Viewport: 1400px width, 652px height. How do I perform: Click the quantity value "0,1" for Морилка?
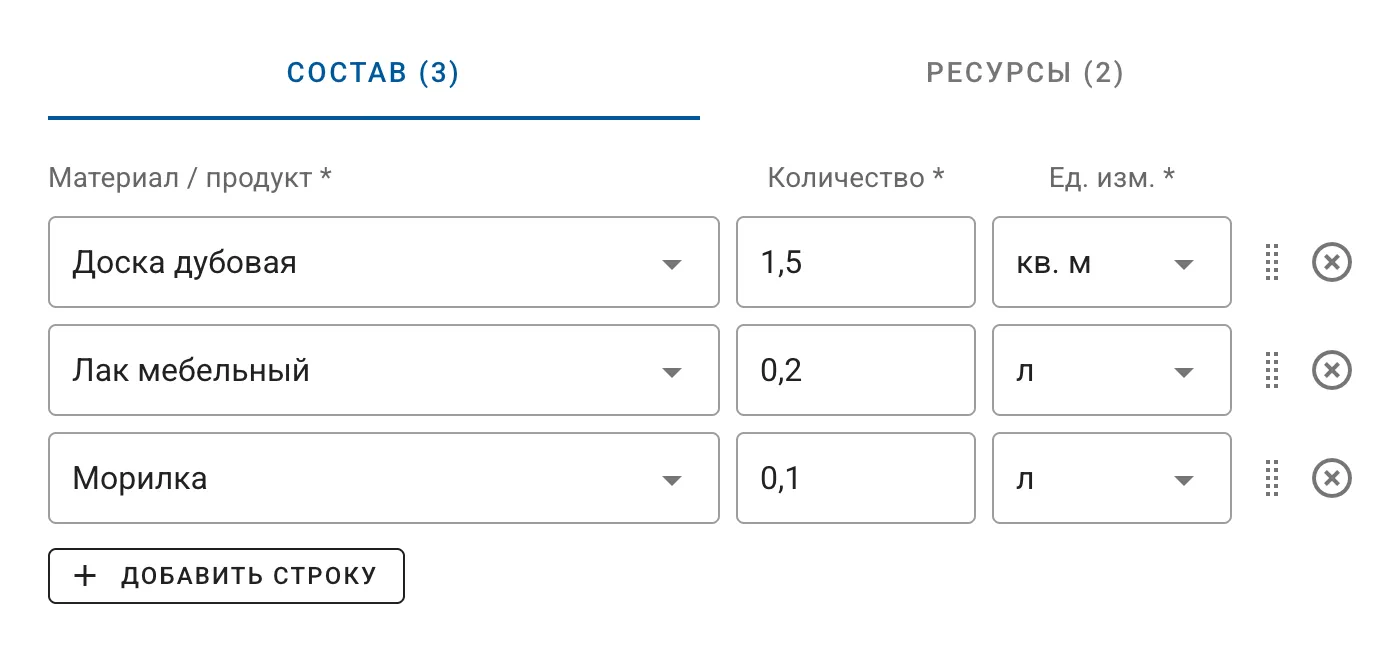tap(855, 478)
